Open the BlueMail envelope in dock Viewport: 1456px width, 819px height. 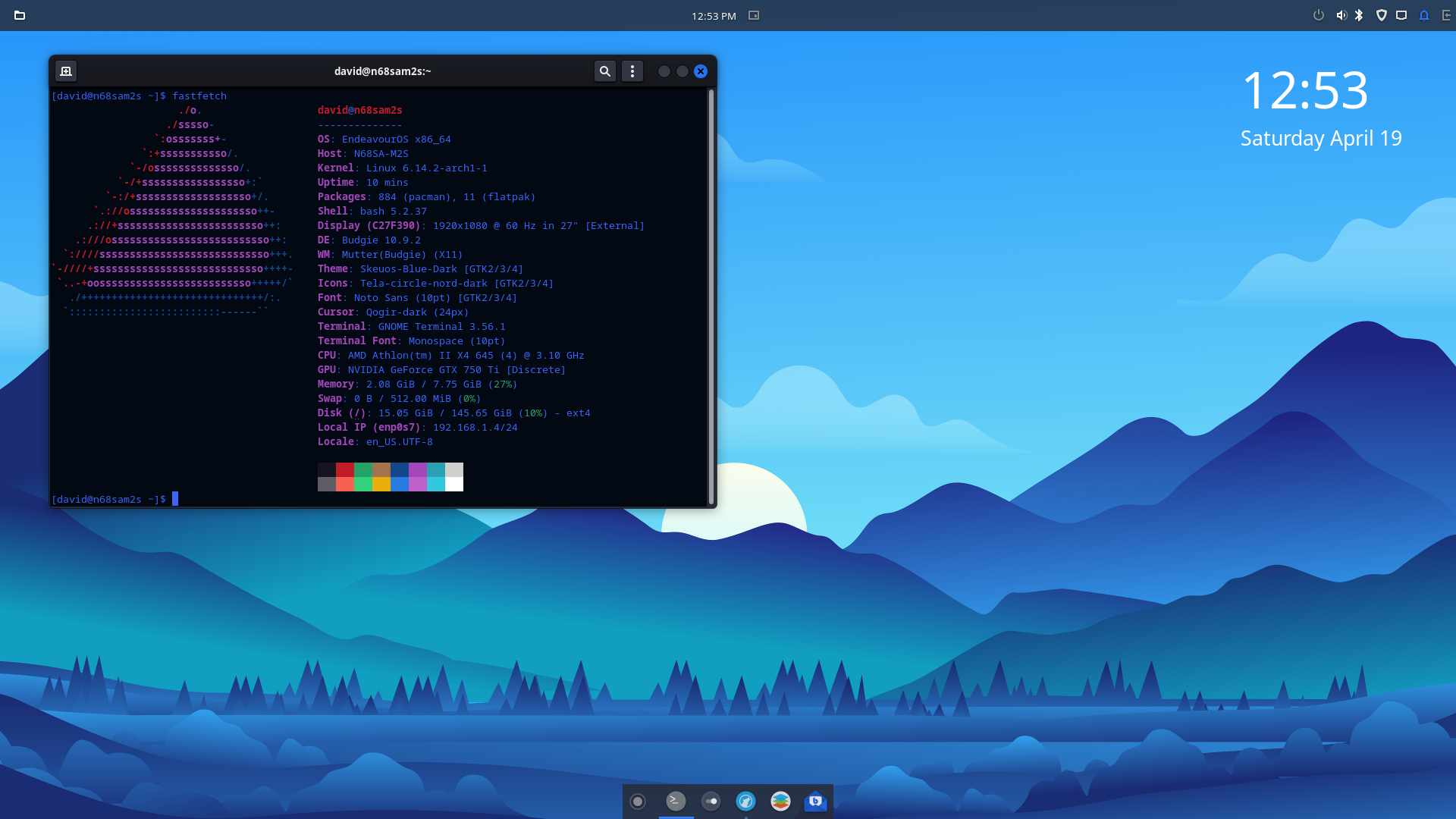(x=815, y=801)
